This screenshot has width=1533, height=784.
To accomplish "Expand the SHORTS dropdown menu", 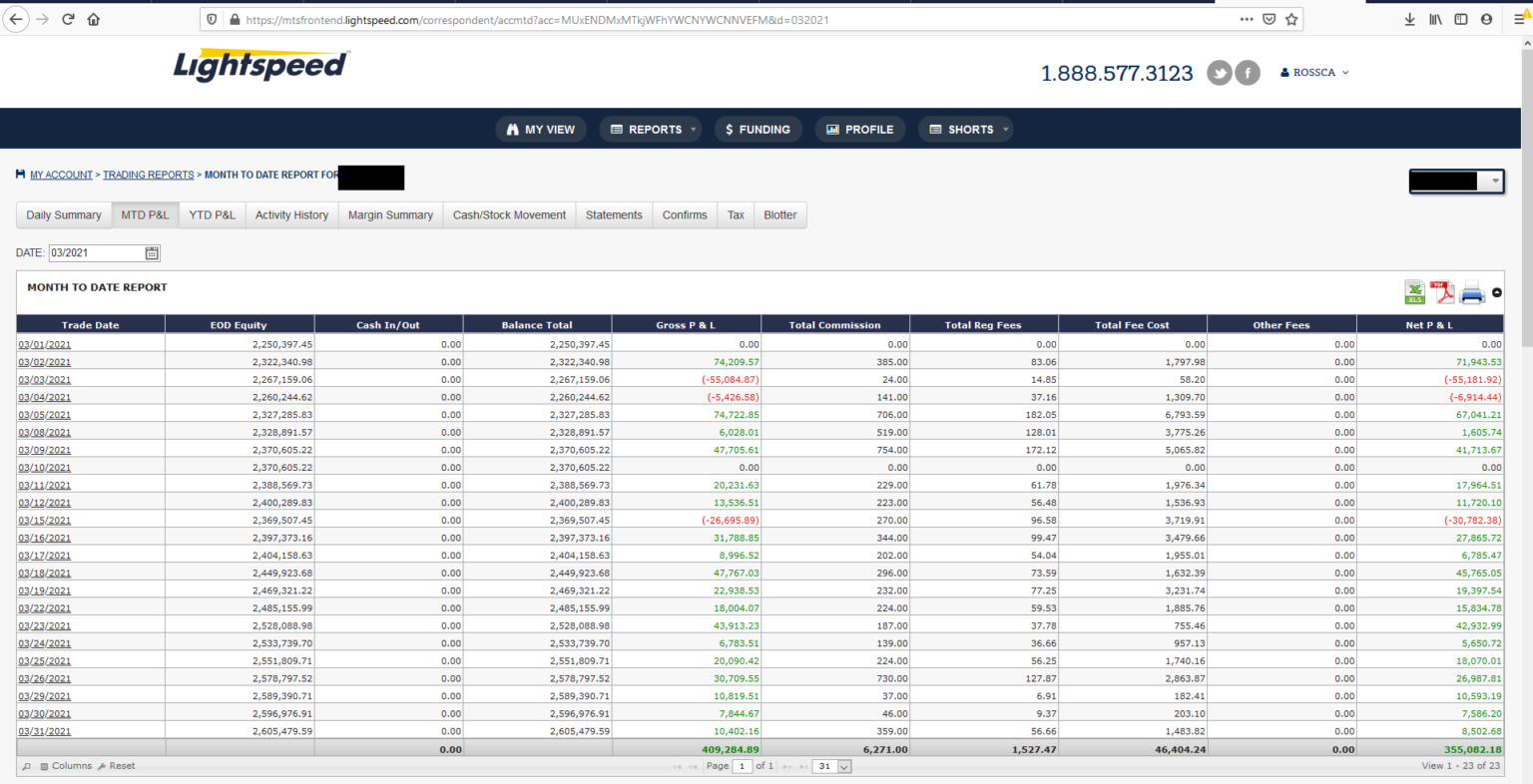I will pos(965,129).
